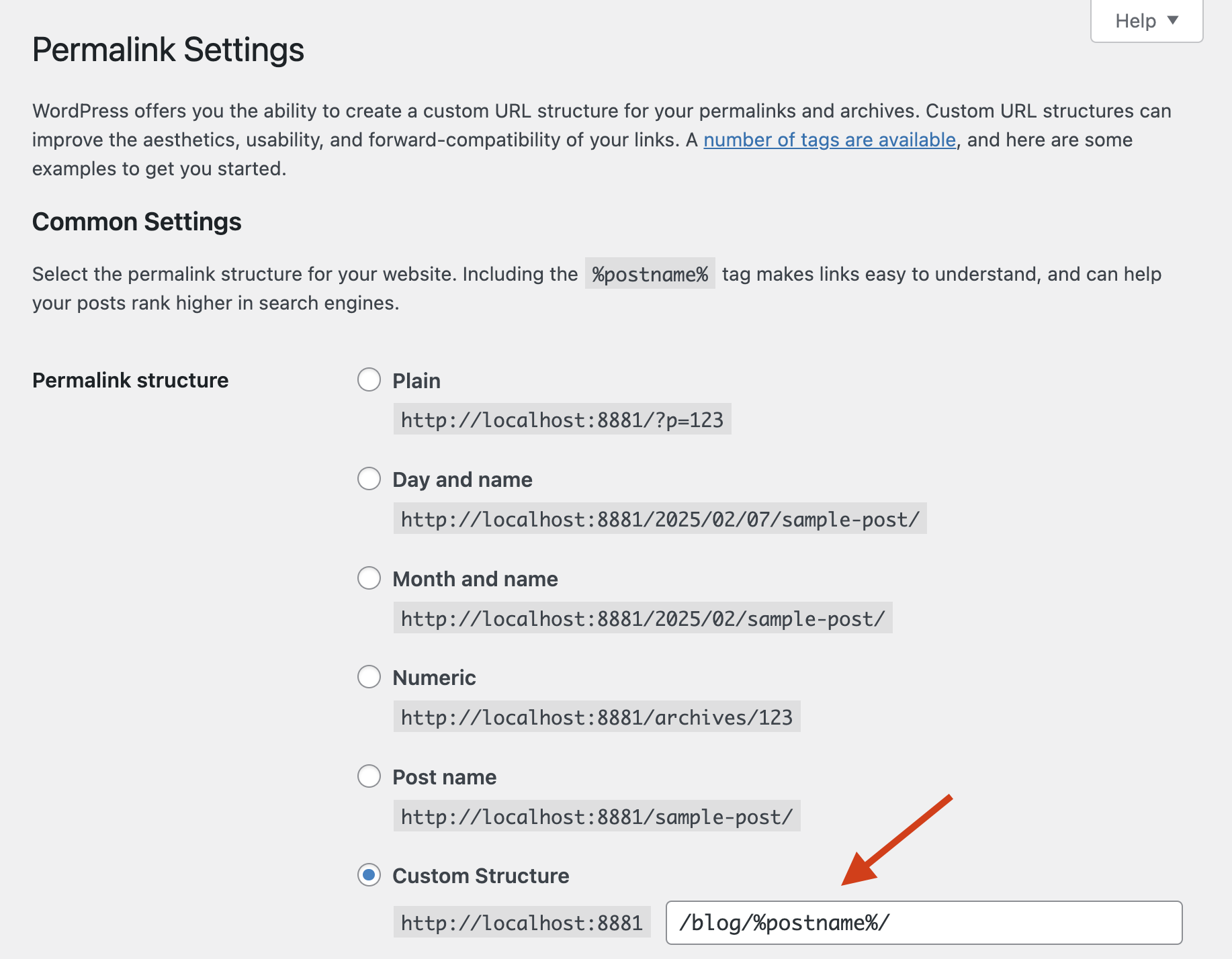Click the Permalink Settings page heading
Image resolution: width=1232 pixels, height=959 pixels.
(x=168, y=50)
